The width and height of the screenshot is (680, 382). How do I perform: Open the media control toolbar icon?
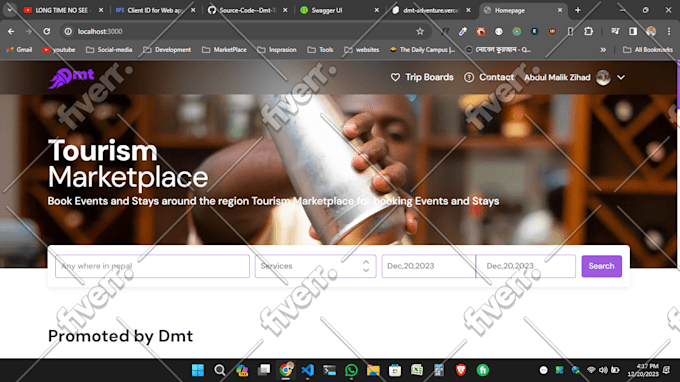click(615, 31)
